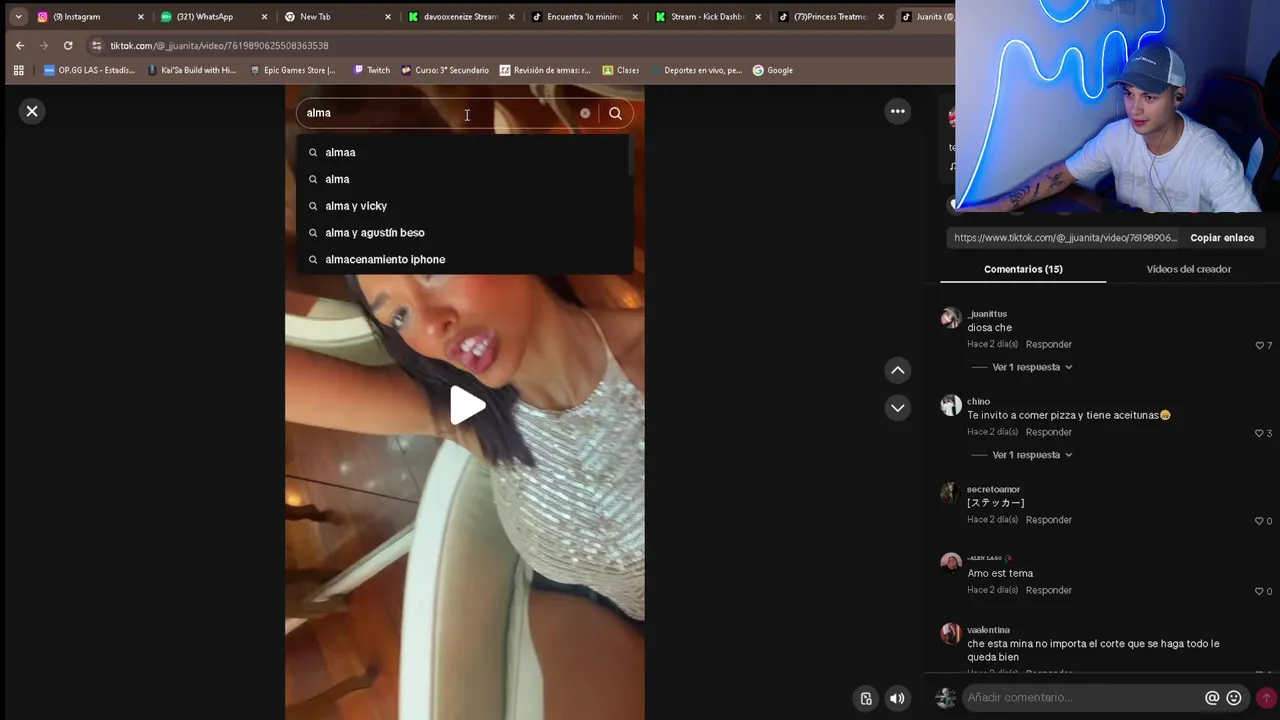Open the 'Deportes en vivo' bookmark
Viewport: 1280px width, 720px height.
coord(696,70)
